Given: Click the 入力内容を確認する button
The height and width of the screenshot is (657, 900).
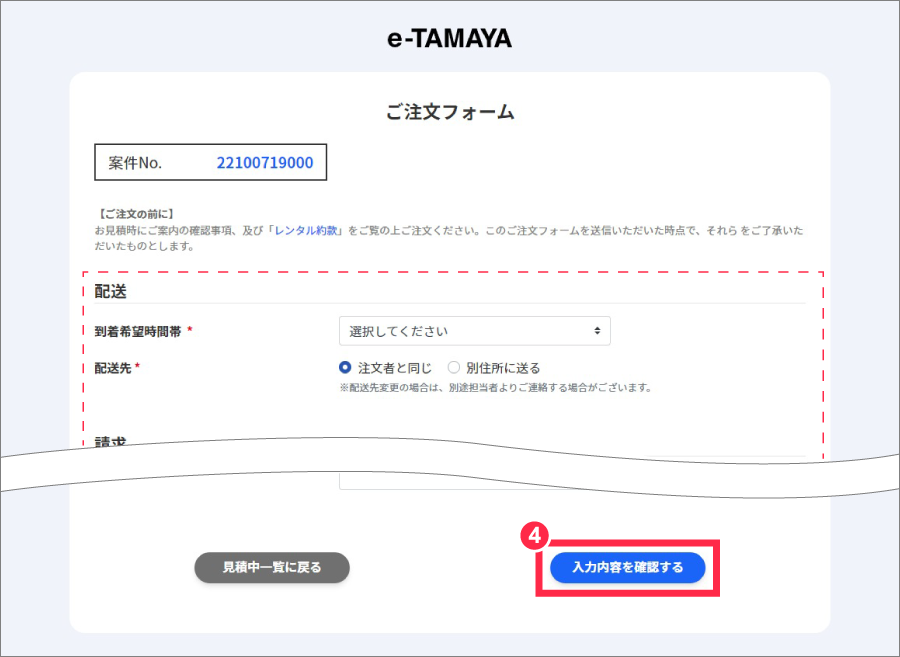Looking at the screenshot, I should [x=627, y=567].
